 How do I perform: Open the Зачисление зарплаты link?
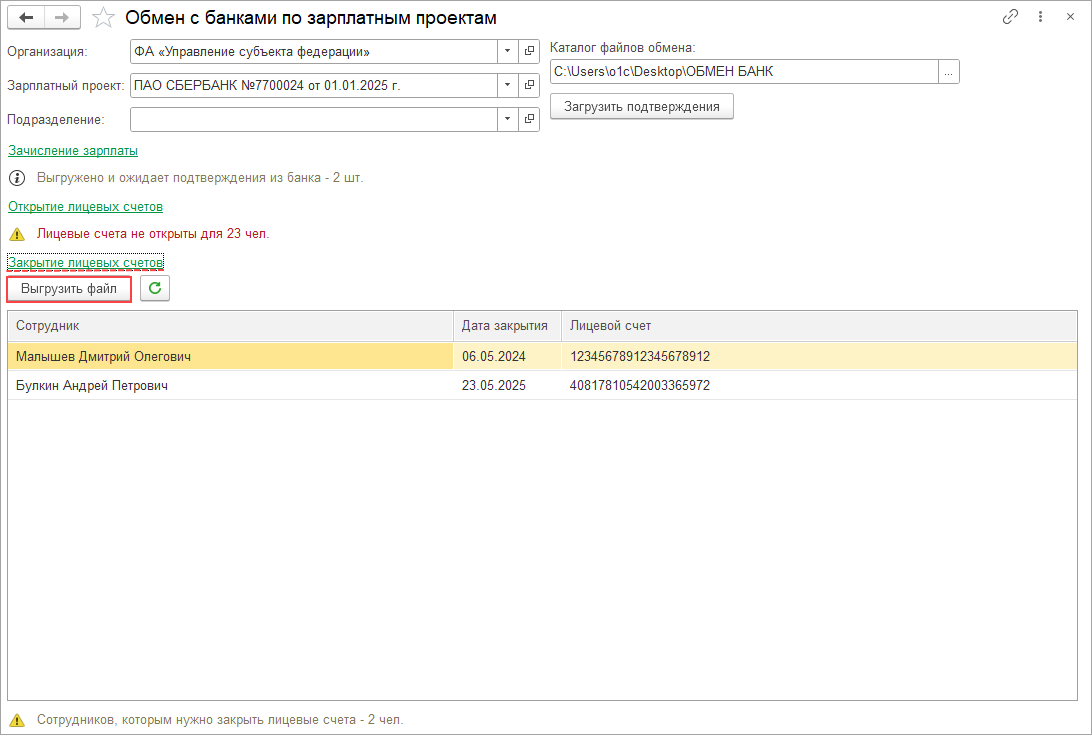click(x=73, y=151)
